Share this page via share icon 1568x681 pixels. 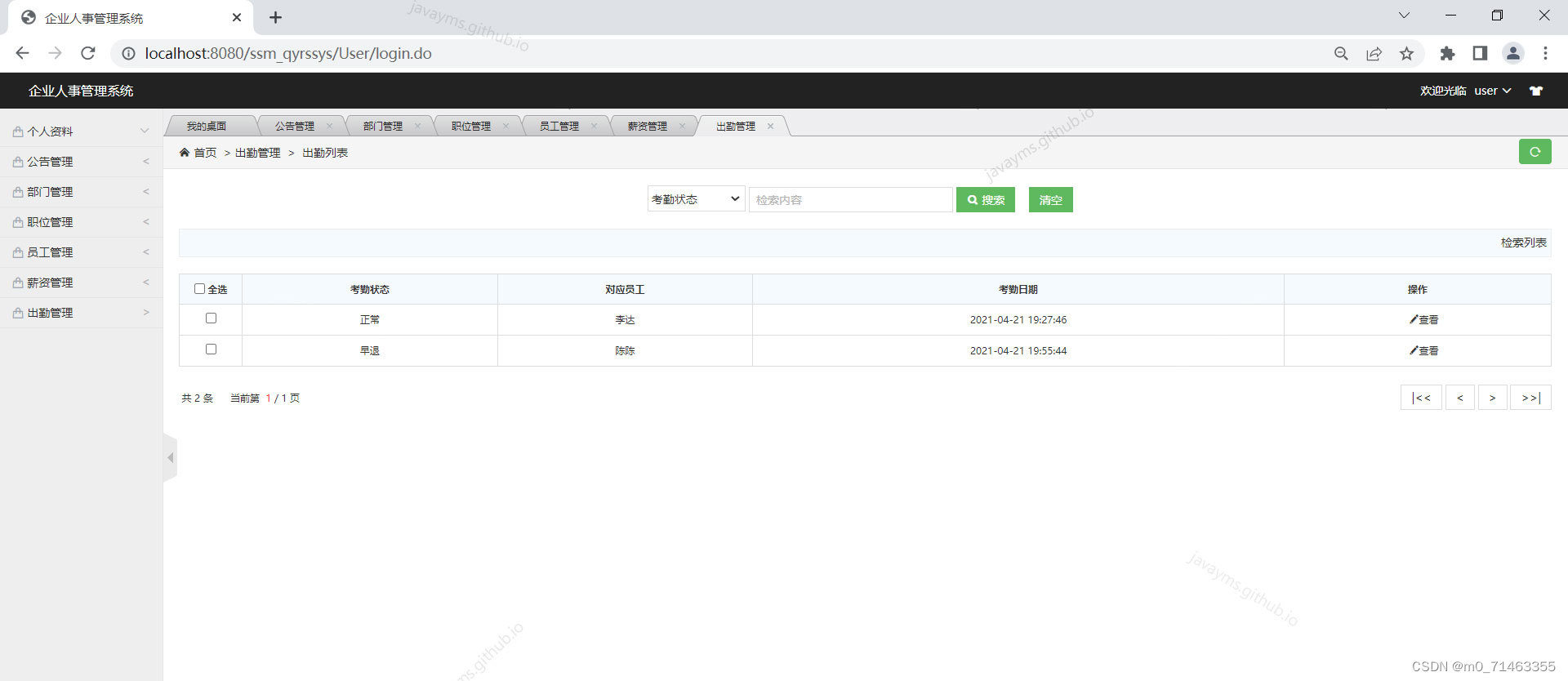tap(1374, 53)
